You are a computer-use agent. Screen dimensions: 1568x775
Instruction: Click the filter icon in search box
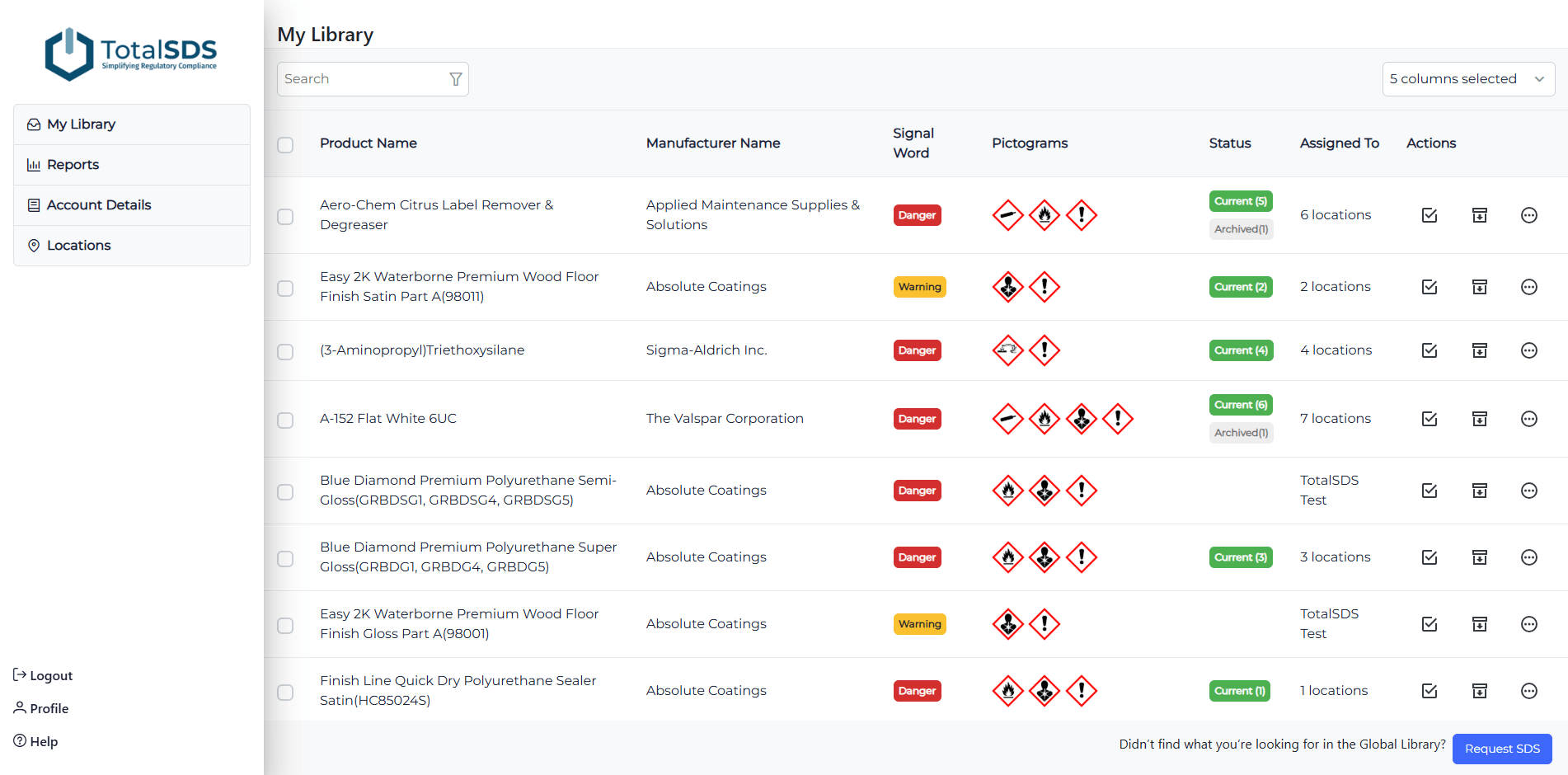pyautogui.click(x=455, y=79)
